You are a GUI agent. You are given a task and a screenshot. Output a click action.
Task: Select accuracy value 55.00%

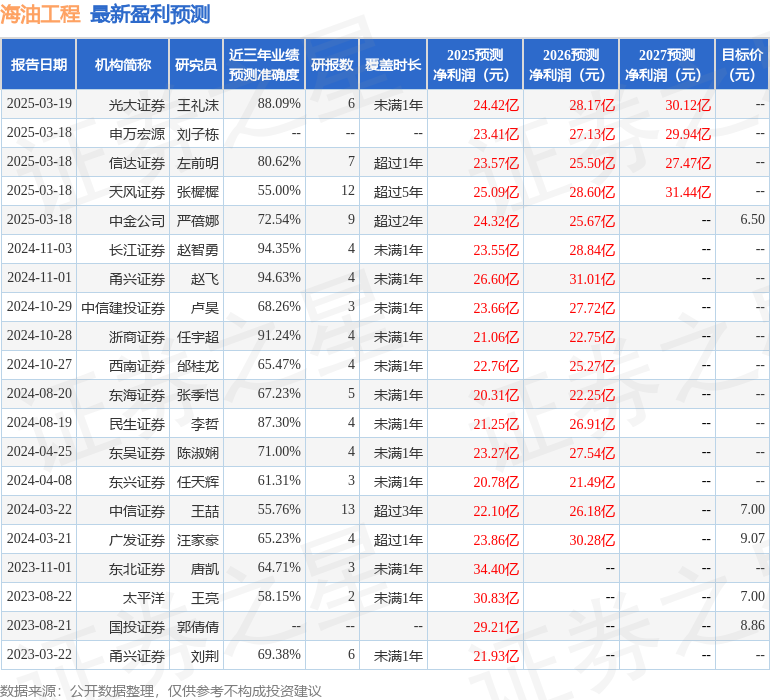[279, 191]
